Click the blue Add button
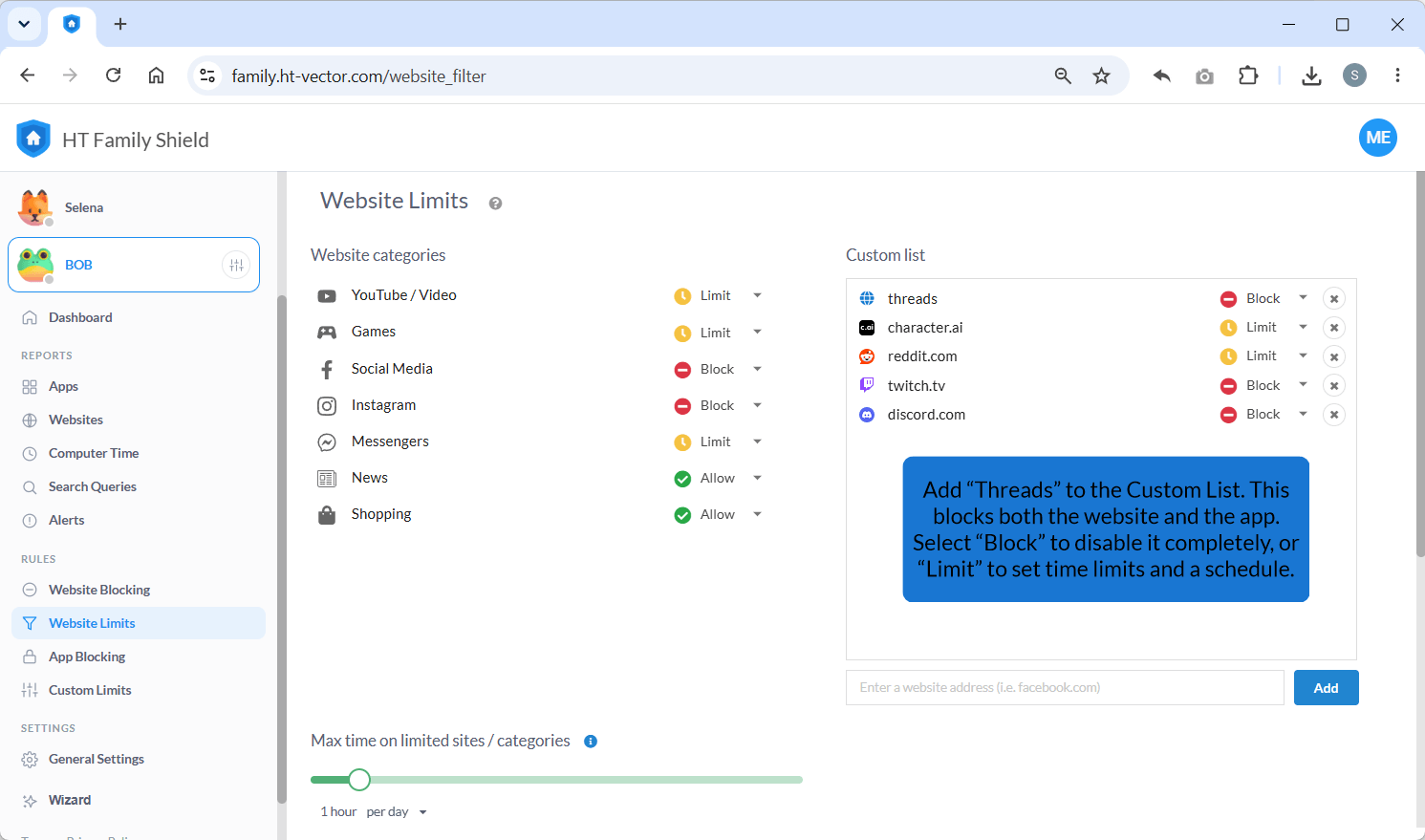 click(x=1326, y=688)
